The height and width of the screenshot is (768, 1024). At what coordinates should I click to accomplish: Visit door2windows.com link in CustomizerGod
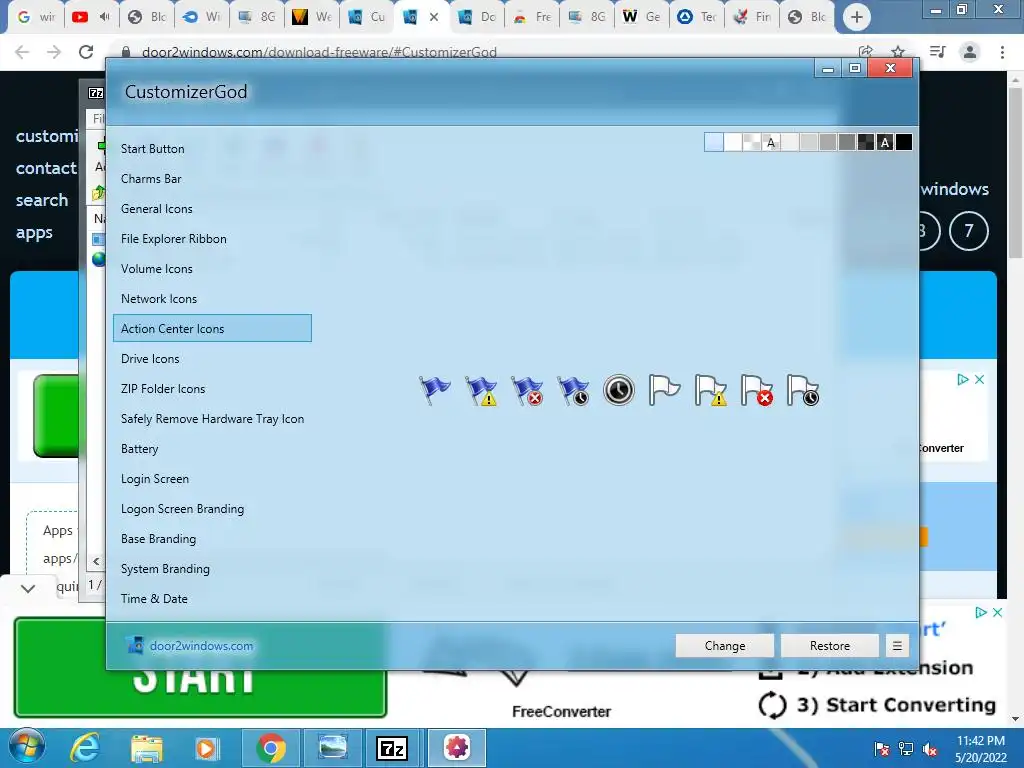201,646
